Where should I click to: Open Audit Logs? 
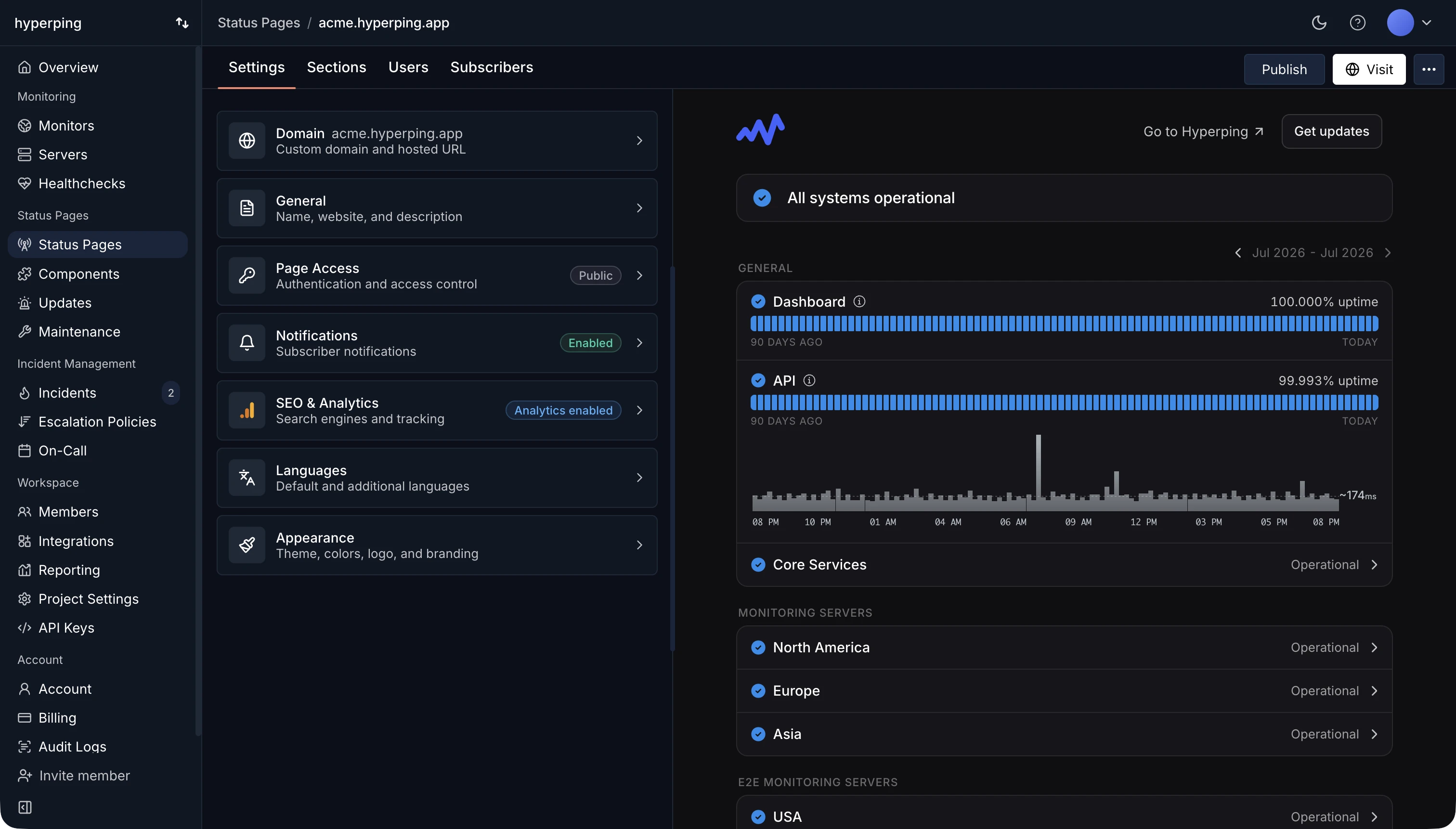click(97, 747)
